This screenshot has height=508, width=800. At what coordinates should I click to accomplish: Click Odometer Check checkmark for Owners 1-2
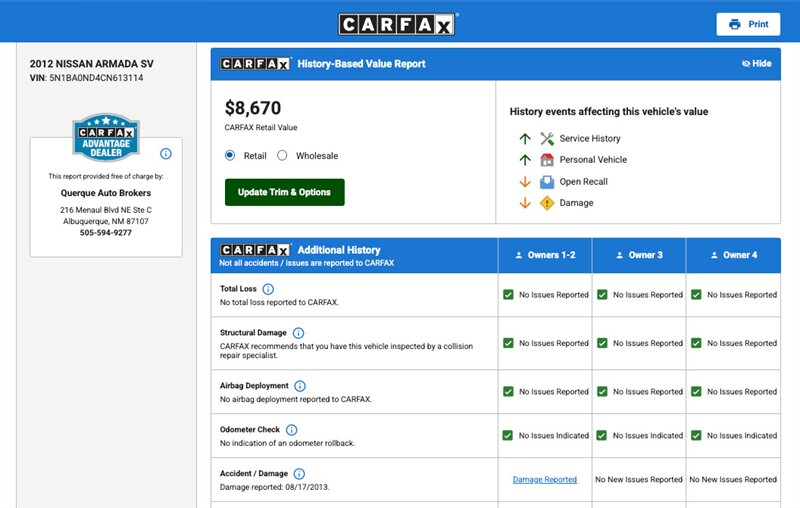point(508,436)
